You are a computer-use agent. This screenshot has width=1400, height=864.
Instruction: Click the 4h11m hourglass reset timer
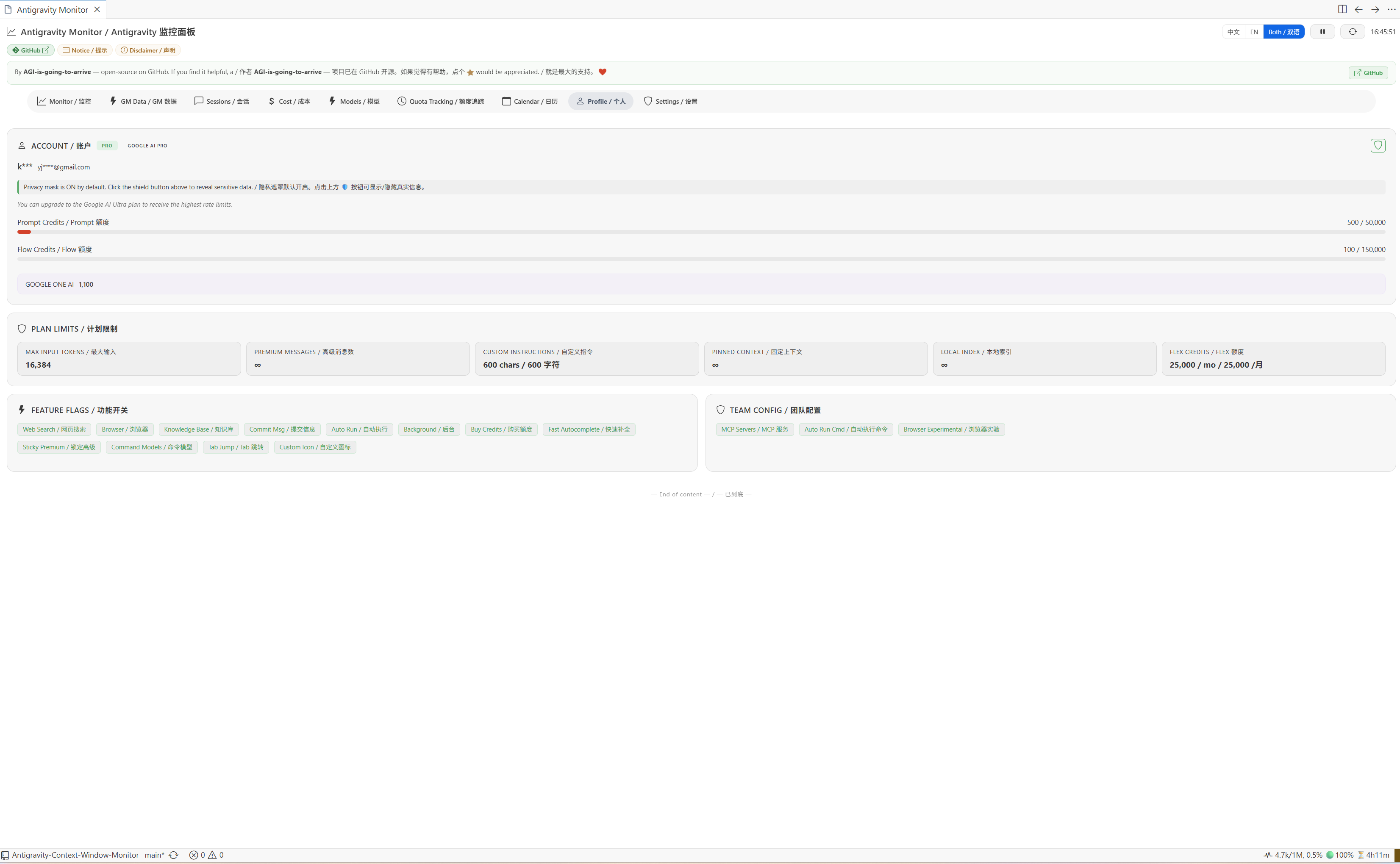coord(1373,856)
